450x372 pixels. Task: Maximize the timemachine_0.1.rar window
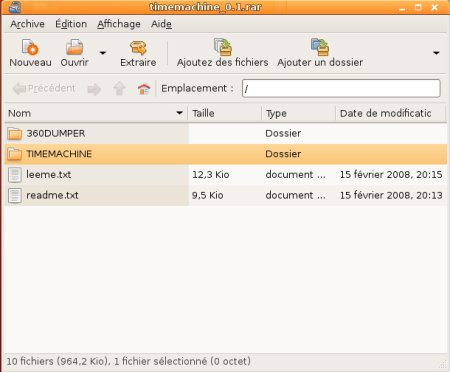418,7
